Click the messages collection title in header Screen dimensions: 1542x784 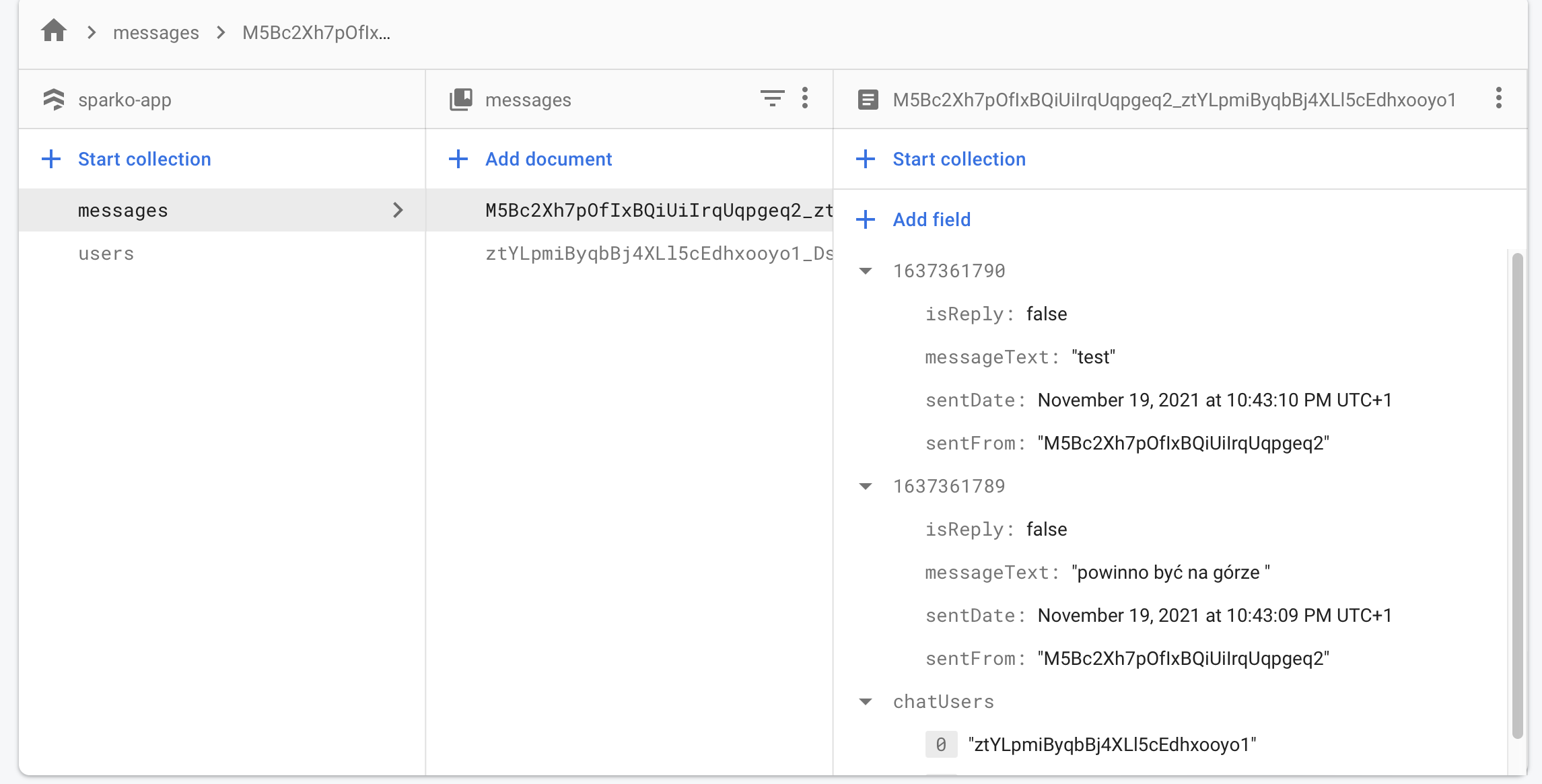(528, 100)
